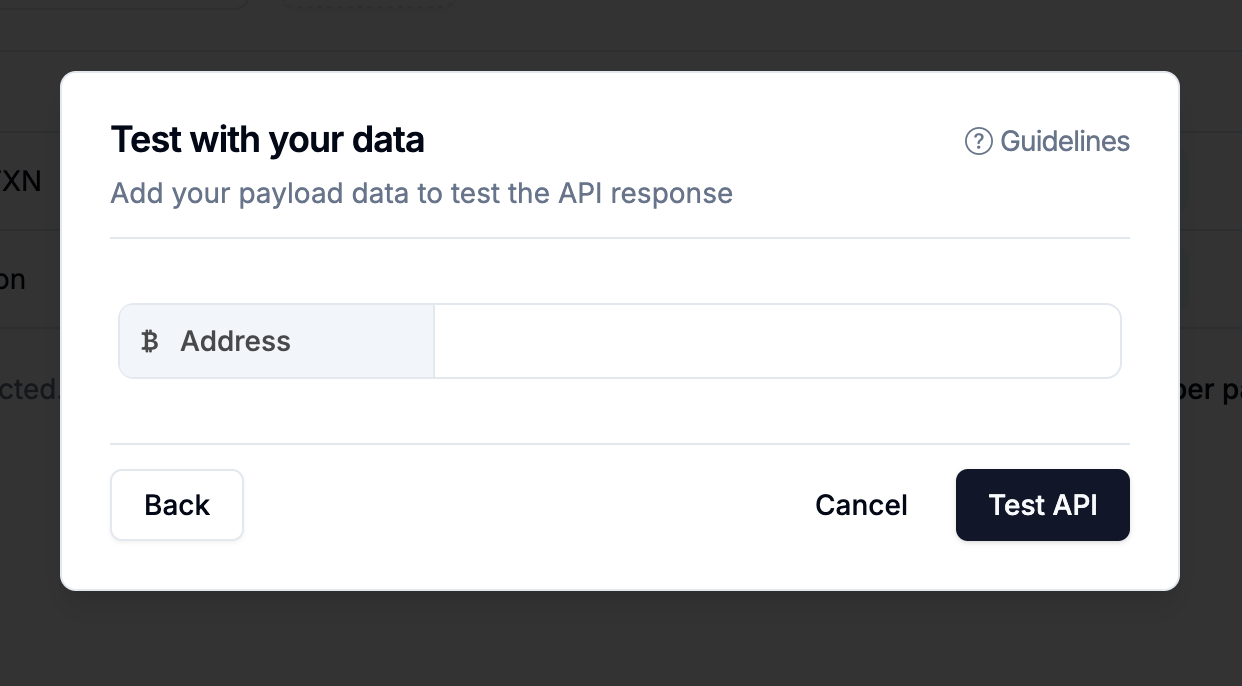This screenshot has height=686, width=1242.
Task: Click the partially hidden "XN" text behind dialog
Action: 22,182
